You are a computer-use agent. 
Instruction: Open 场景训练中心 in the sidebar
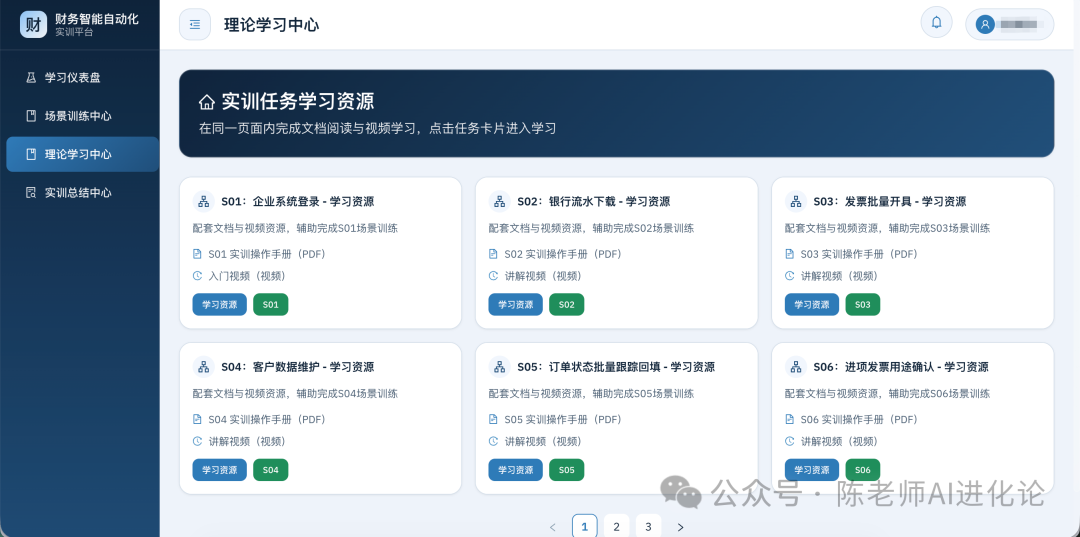80,116
